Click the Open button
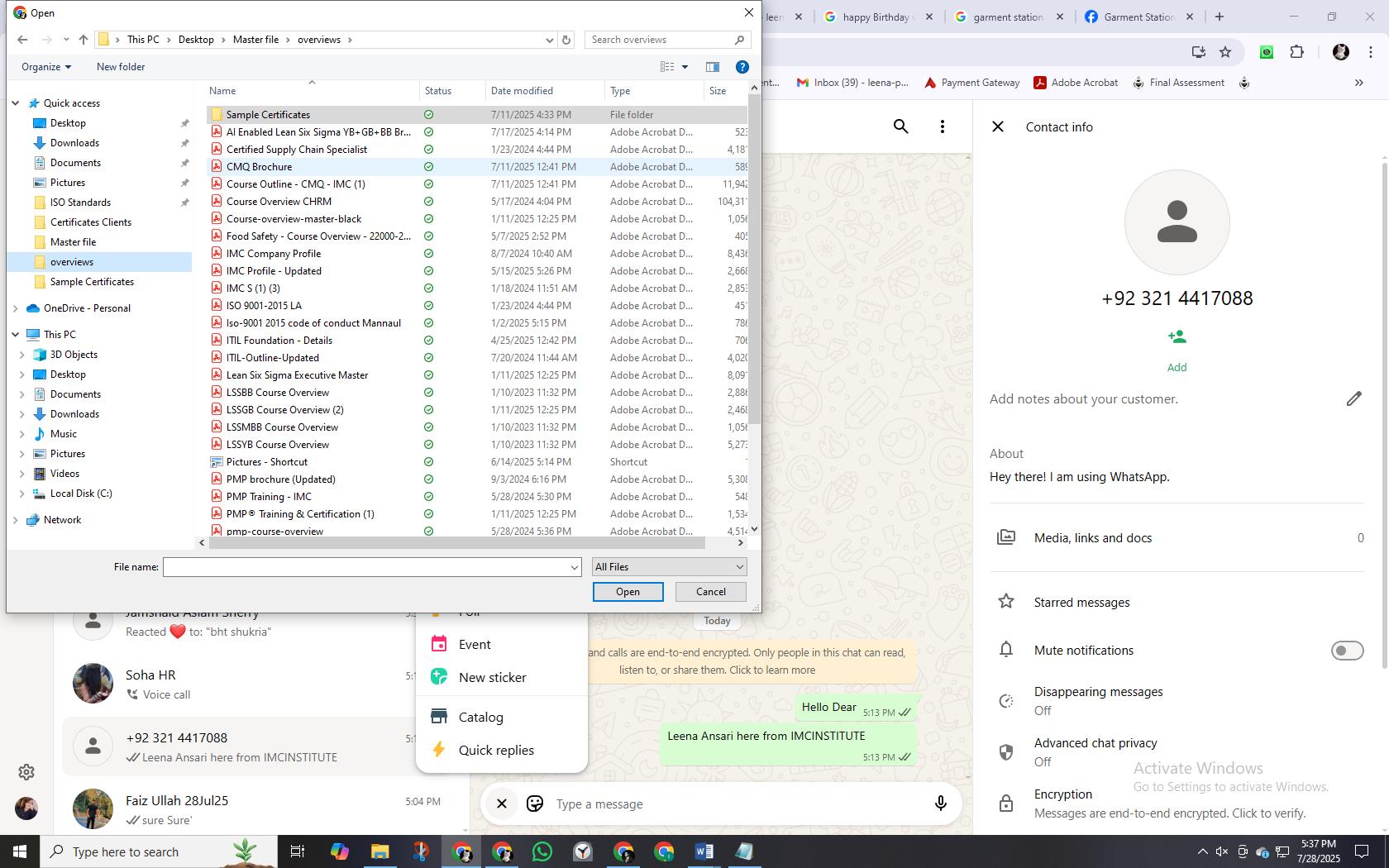 [x=628, y=592]
